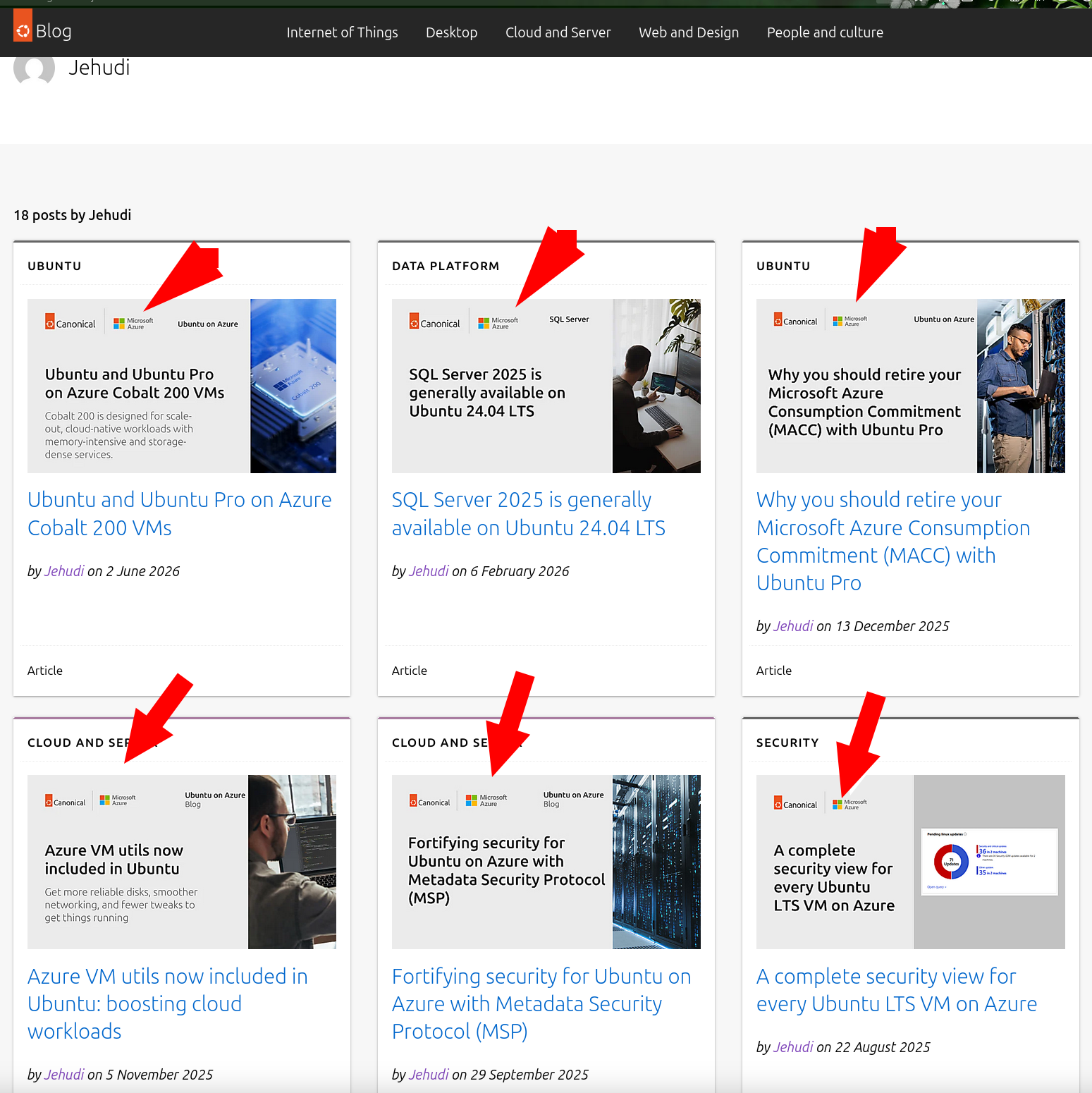Image resolution: width=1092 pixels, height=1093 pixels.
Task: Open the Azure VM utils article thumbnail
Action: point(182,862)
